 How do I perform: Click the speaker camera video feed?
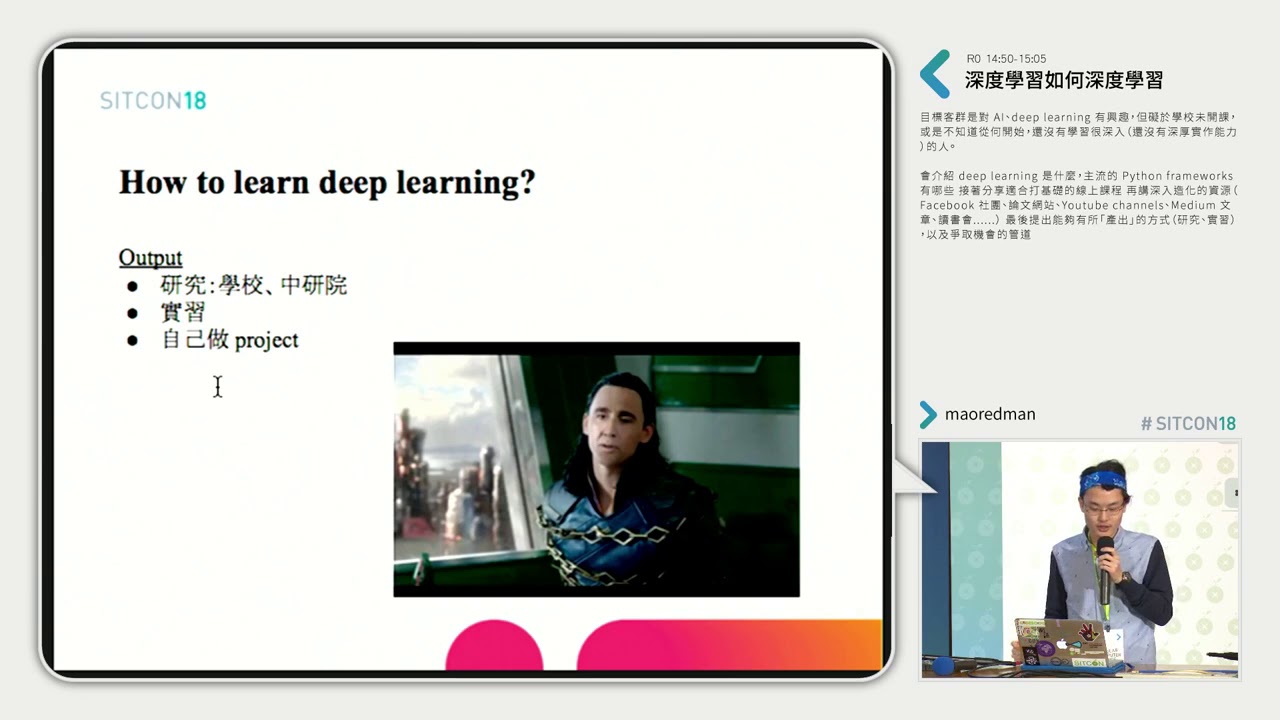[1080, 560]
